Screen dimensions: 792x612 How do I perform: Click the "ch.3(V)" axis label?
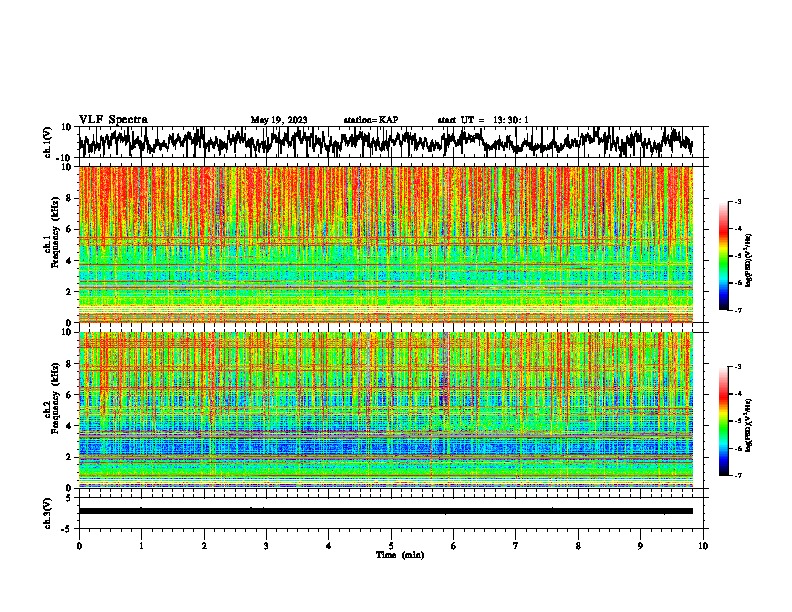point(48,513)
